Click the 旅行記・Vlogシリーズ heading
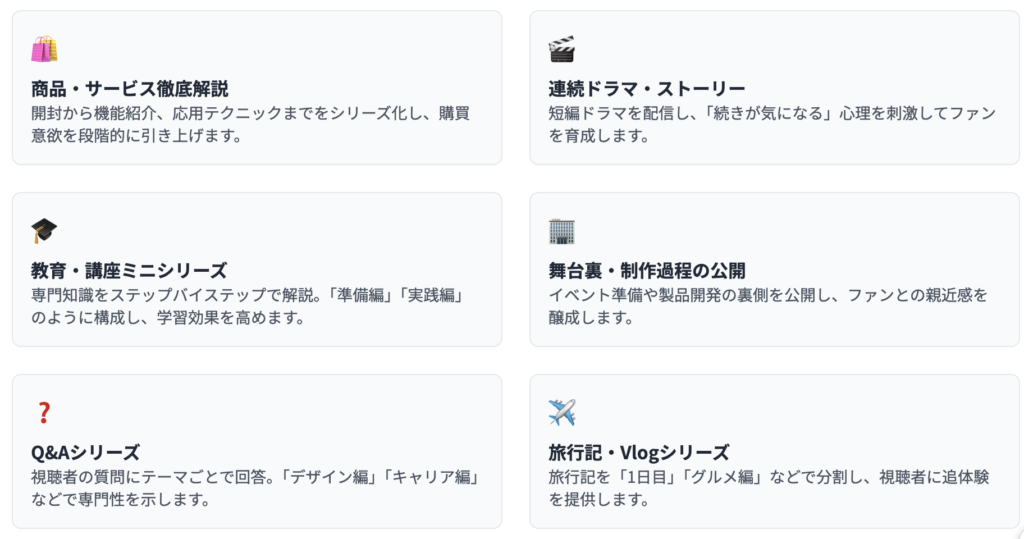Screen dimensions: 1024x539 (x=639, y=452)
